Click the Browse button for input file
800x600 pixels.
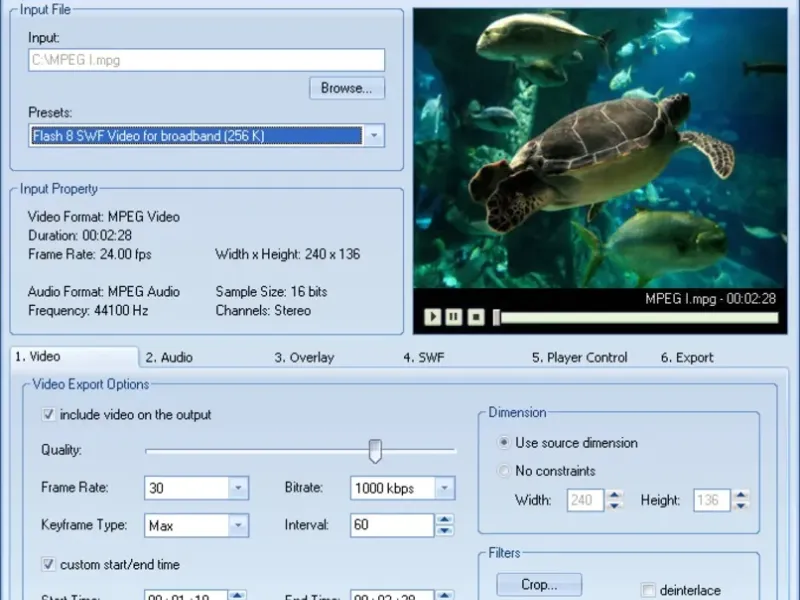[346, 88]
